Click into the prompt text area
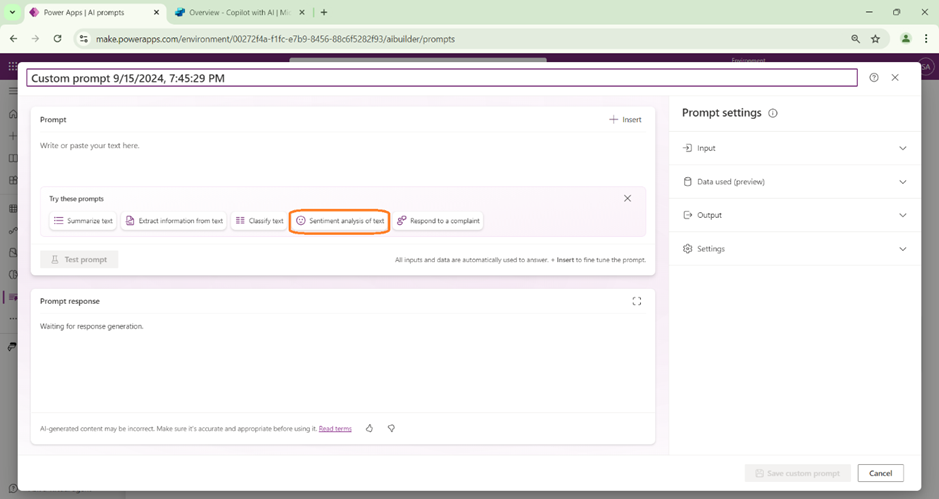Image resolution: width=939 pixels, height=499 pixels. 340,160
